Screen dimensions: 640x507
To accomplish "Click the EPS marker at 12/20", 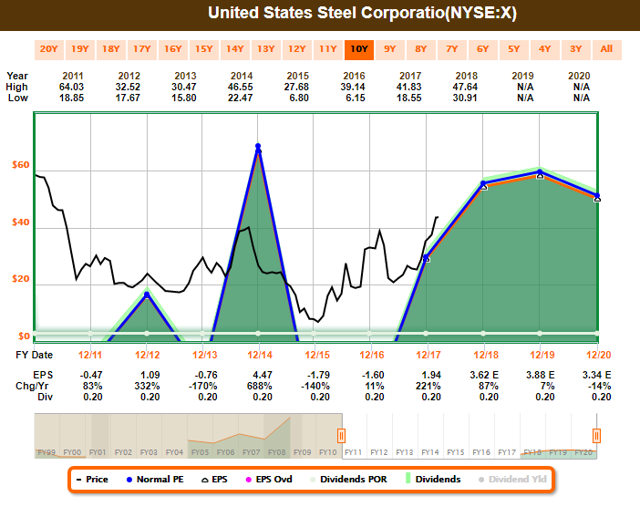I will (x=597, y=199).
